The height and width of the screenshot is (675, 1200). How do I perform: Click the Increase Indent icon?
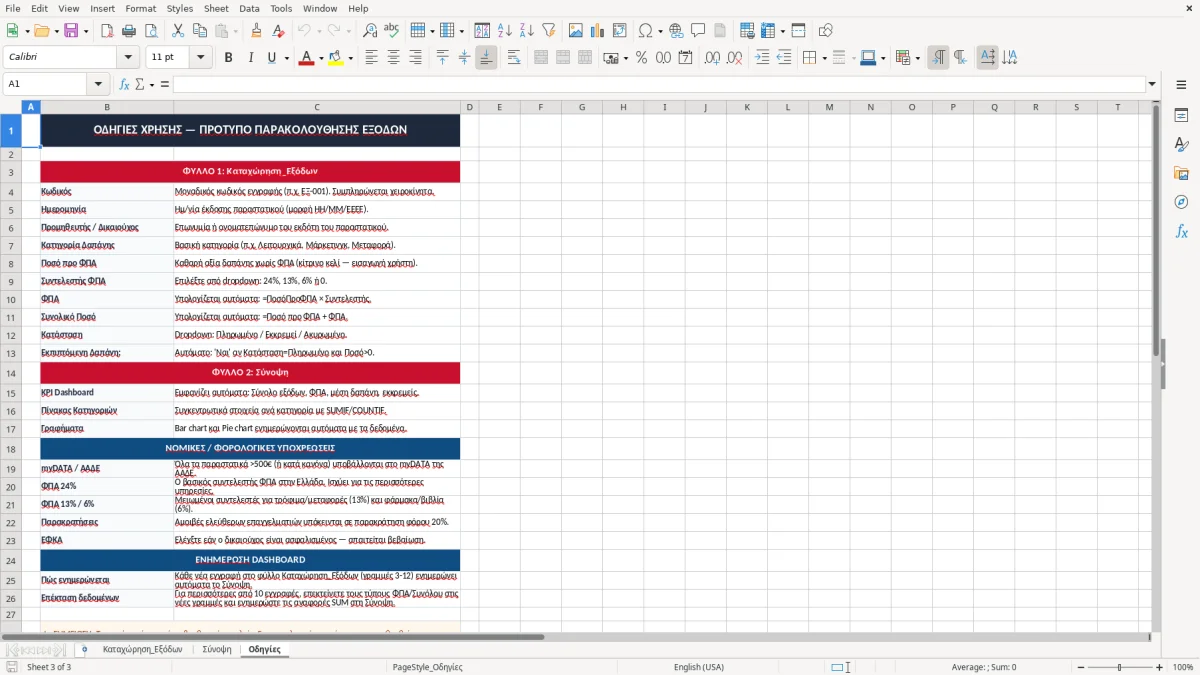[763, 58]
